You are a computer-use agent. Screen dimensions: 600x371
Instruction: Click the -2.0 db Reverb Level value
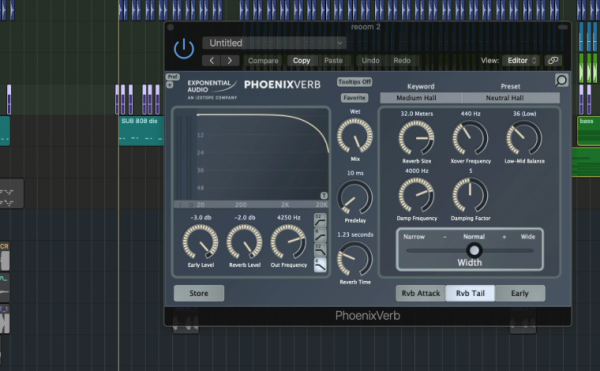(245, 217)
